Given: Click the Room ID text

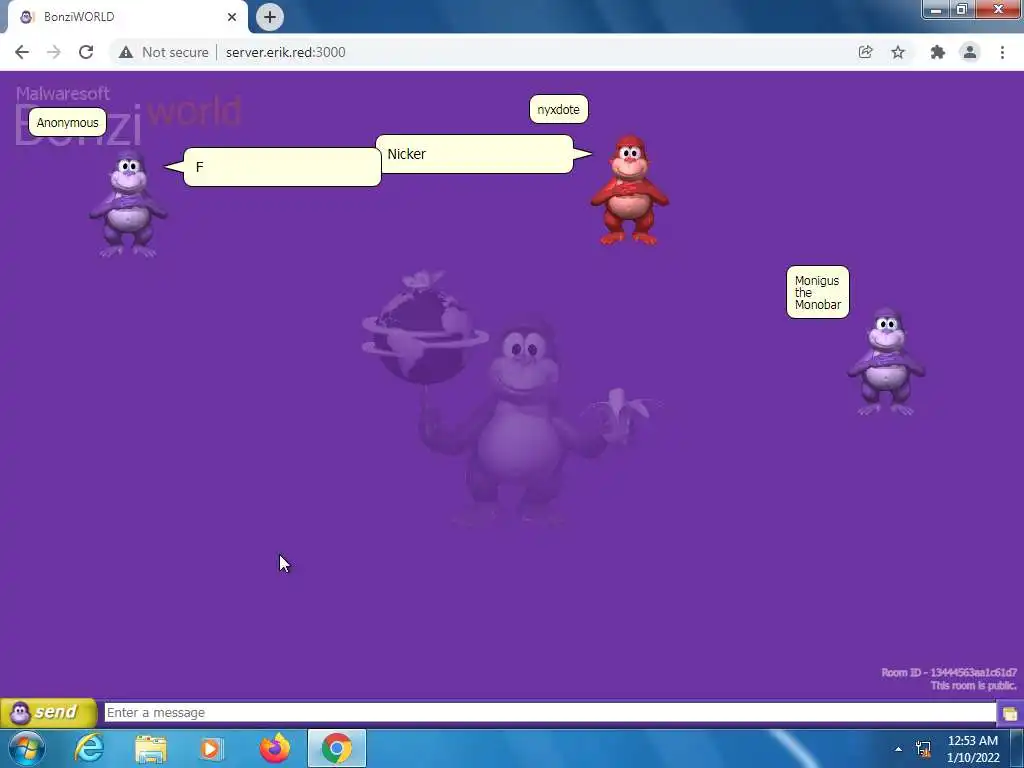Looking at the screenshot, I should 949,672.
